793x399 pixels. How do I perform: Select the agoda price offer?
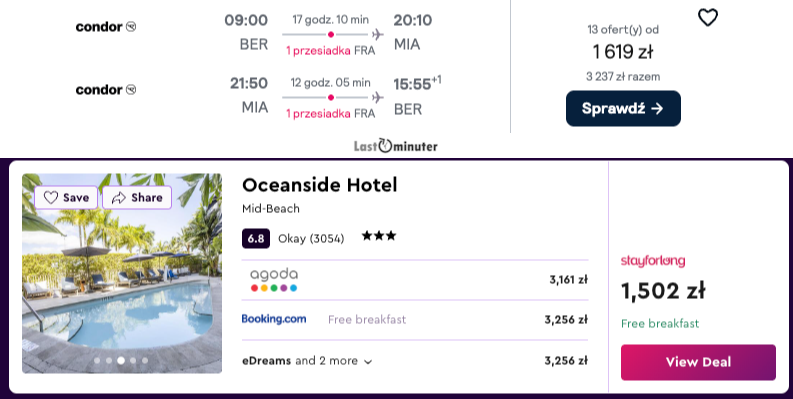click(415, 280)
